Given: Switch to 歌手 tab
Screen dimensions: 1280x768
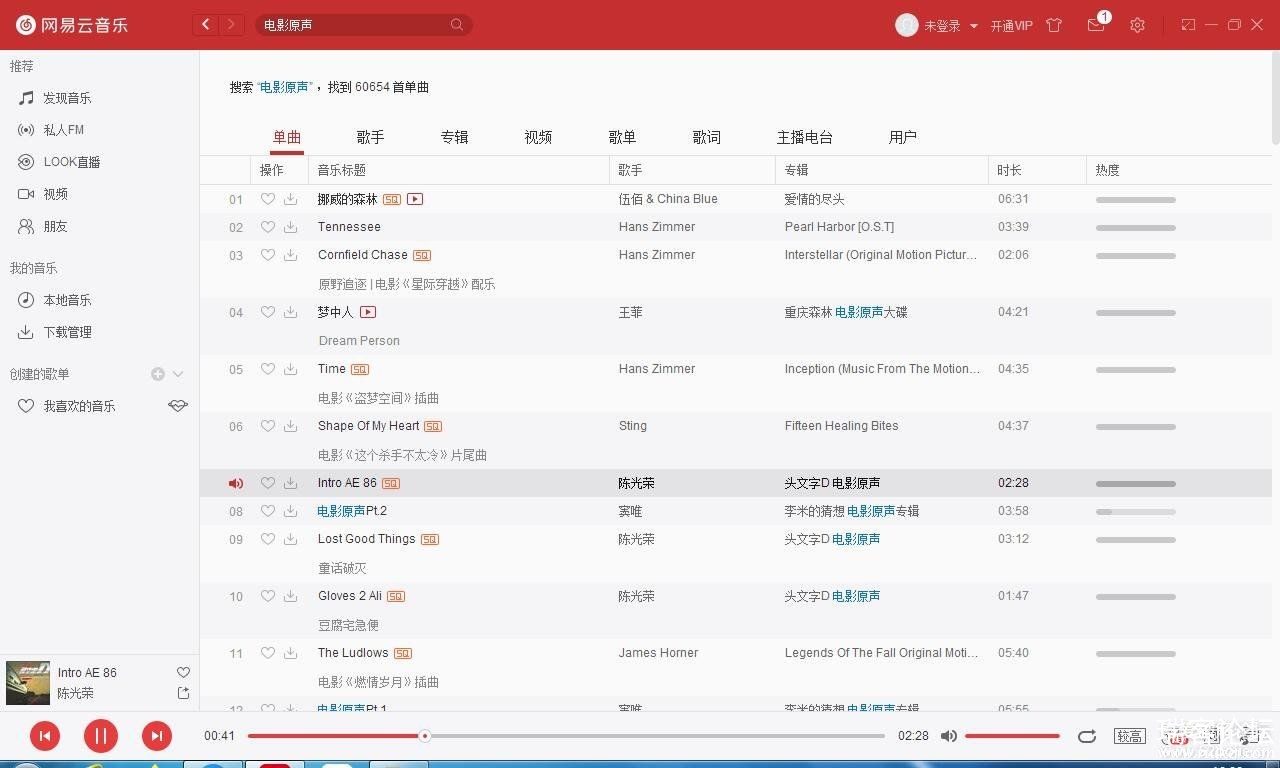Looking at the screenshot, I should pyautogui.click(x=370, y=137).
